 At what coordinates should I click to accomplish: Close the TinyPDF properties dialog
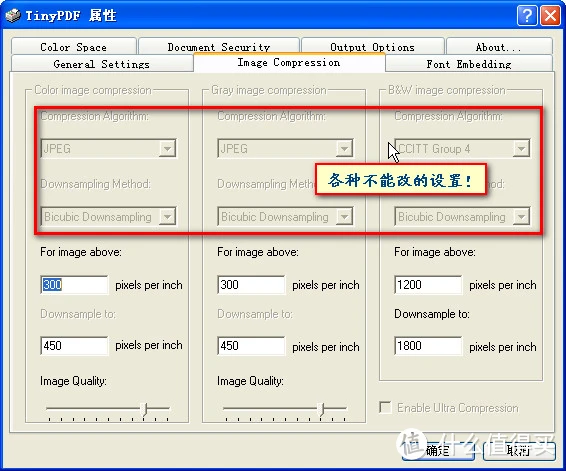point(550,16)
